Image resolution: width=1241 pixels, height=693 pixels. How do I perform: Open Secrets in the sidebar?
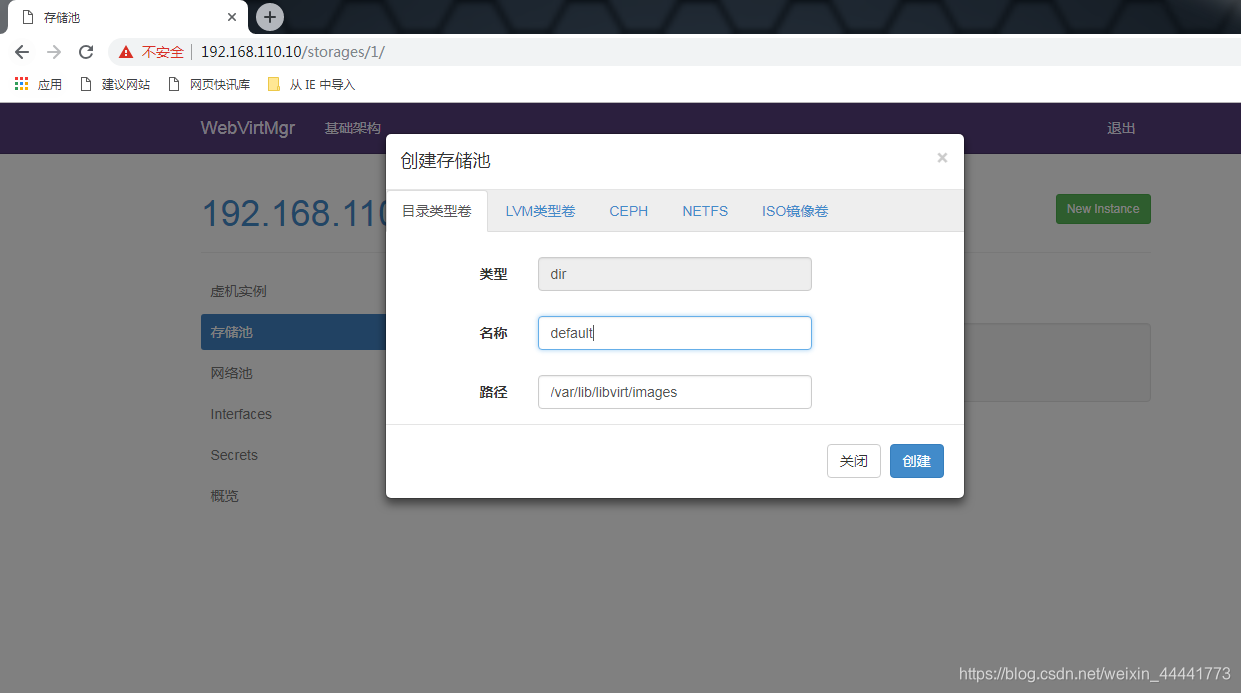pos(234,455)
